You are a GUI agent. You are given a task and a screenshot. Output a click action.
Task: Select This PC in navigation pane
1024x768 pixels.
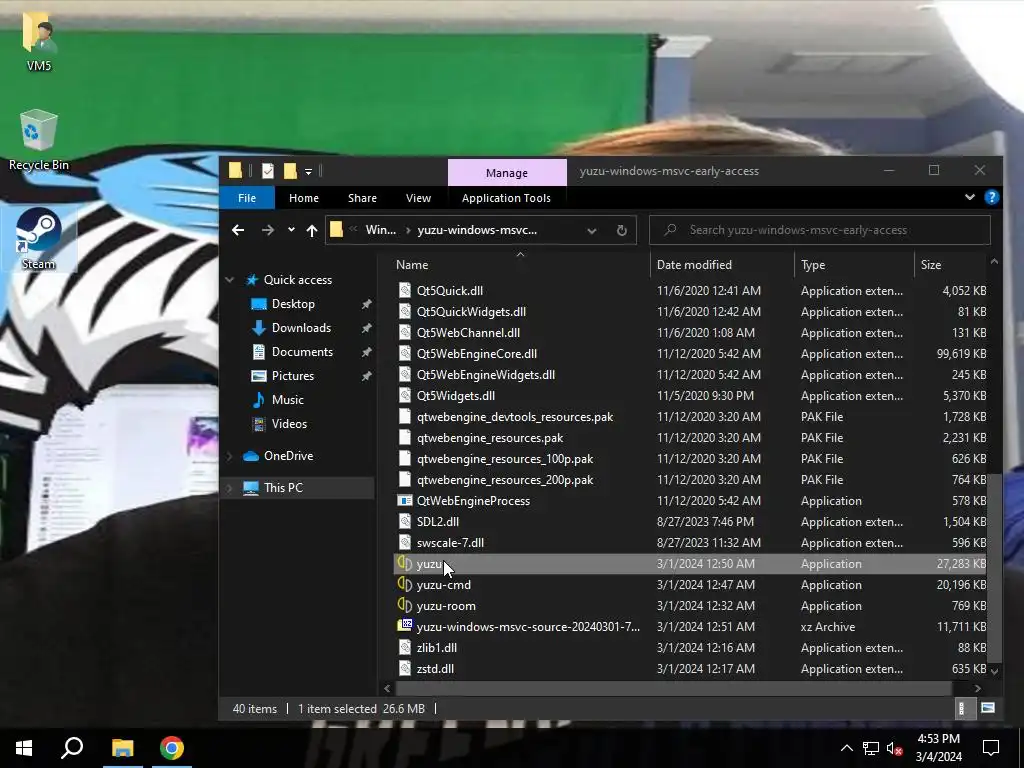283,488
